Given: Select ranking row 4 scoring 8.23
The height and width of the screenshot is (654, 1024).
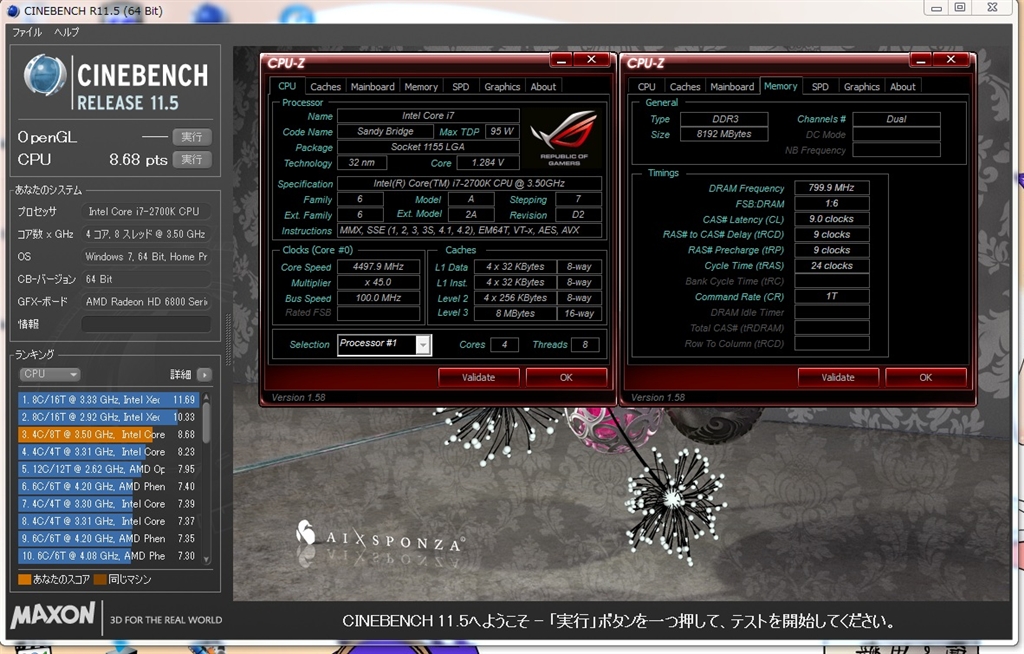Looking at the screenshot, I should (x=108, y=451).
